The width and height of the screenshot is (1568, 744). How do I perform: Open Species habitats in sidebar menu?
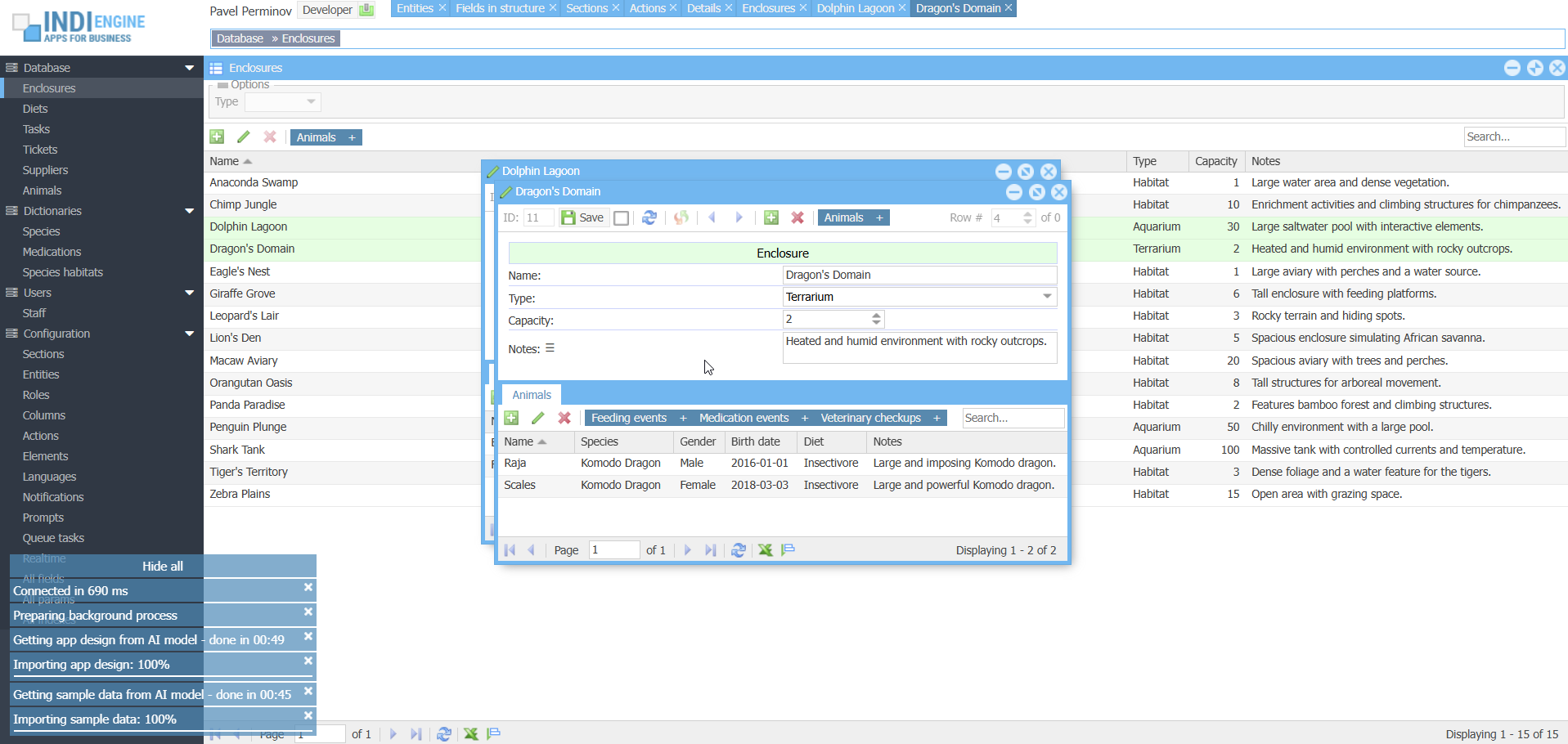point(63,272)
